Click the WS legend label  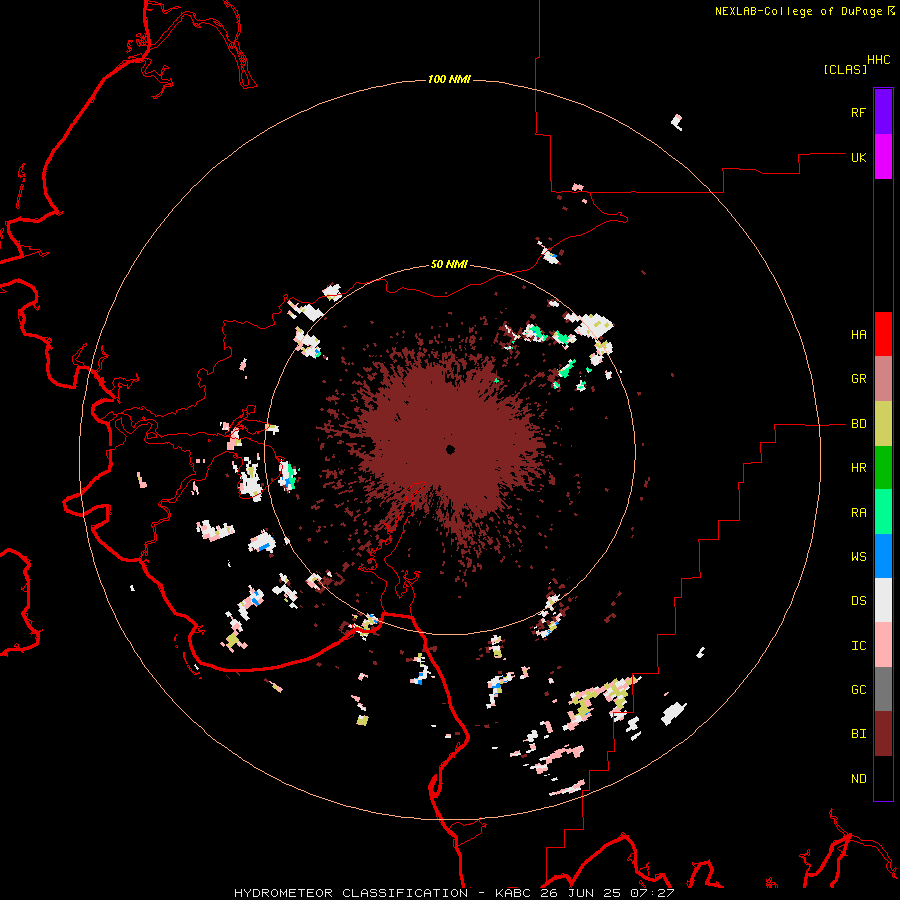tap(858, 557)
